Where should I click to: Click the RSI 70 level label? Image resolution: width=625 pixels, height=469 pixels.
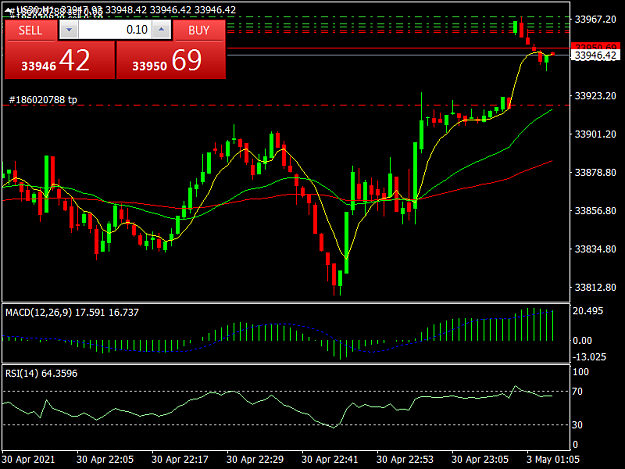[x=577, y=392]
